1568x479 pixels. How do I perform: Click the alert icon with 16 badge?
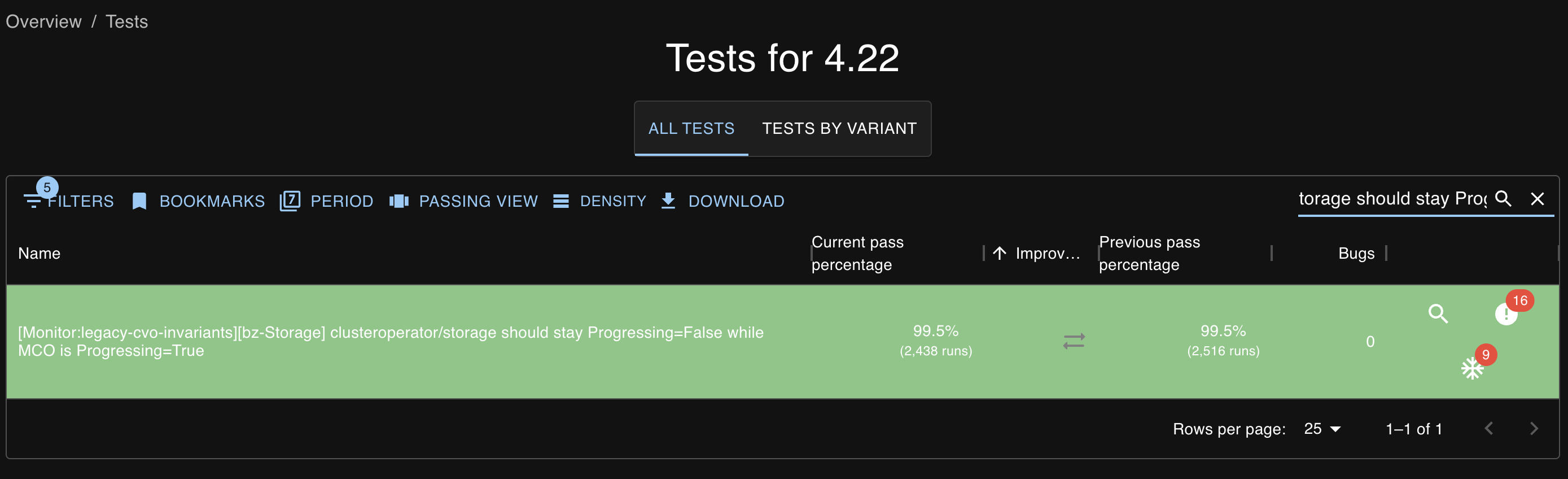click(x=1506, y=314)
